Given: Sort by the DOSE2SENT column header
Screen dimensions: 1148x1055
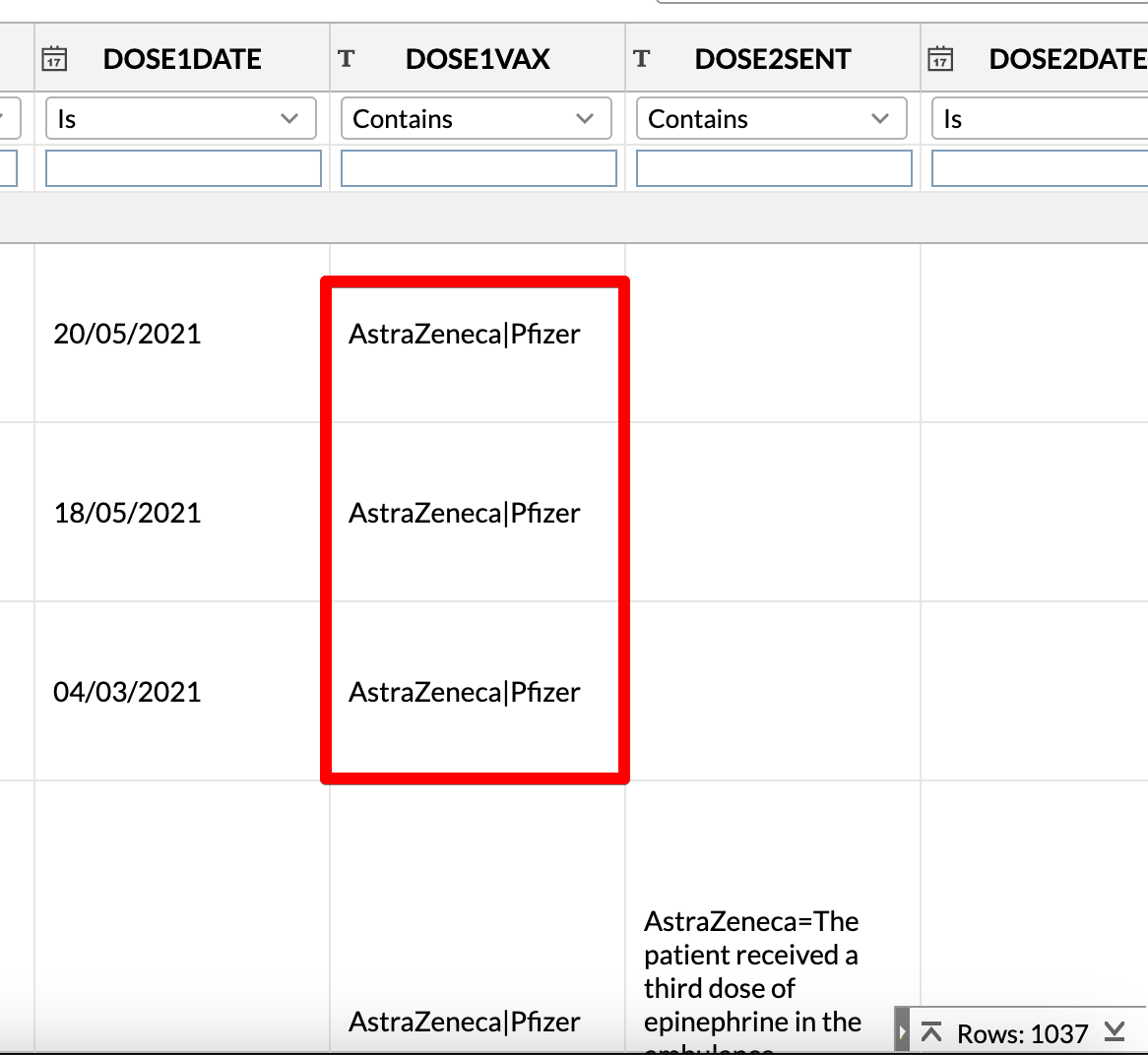Looking at the screenshot, I should (773, 59).
